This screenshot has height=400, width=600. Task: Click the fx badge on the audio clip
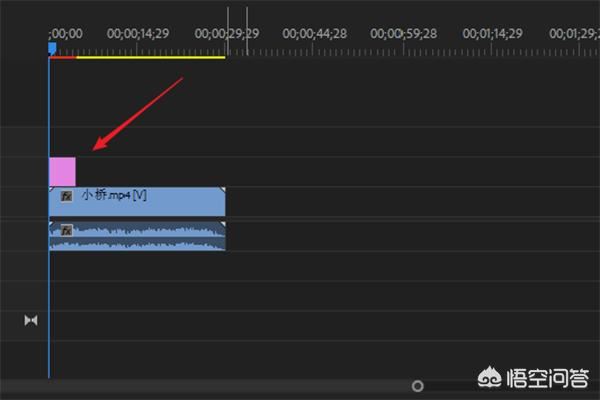66,230
